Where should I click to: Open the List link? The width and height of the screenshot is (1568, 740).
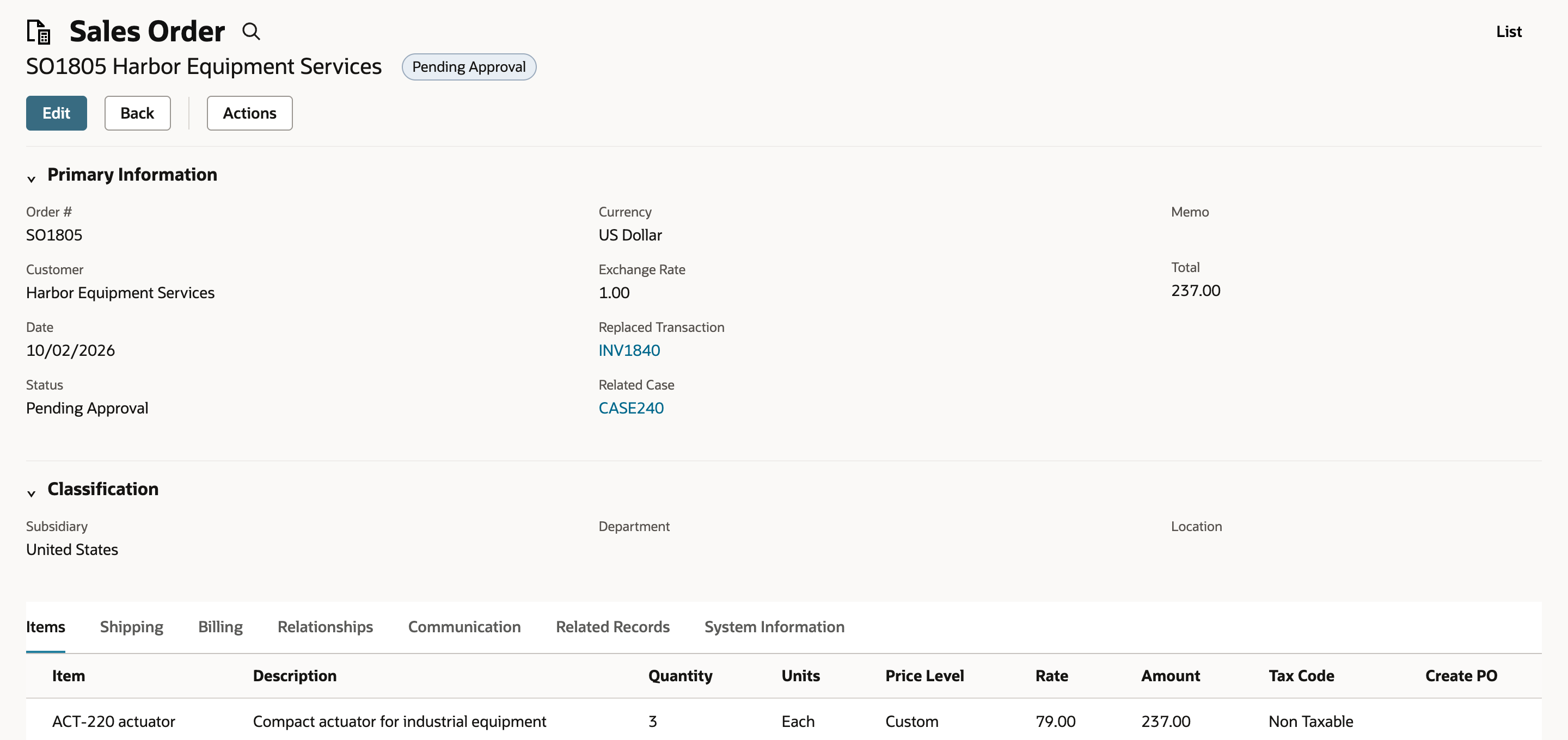(x=1509, y=32)
